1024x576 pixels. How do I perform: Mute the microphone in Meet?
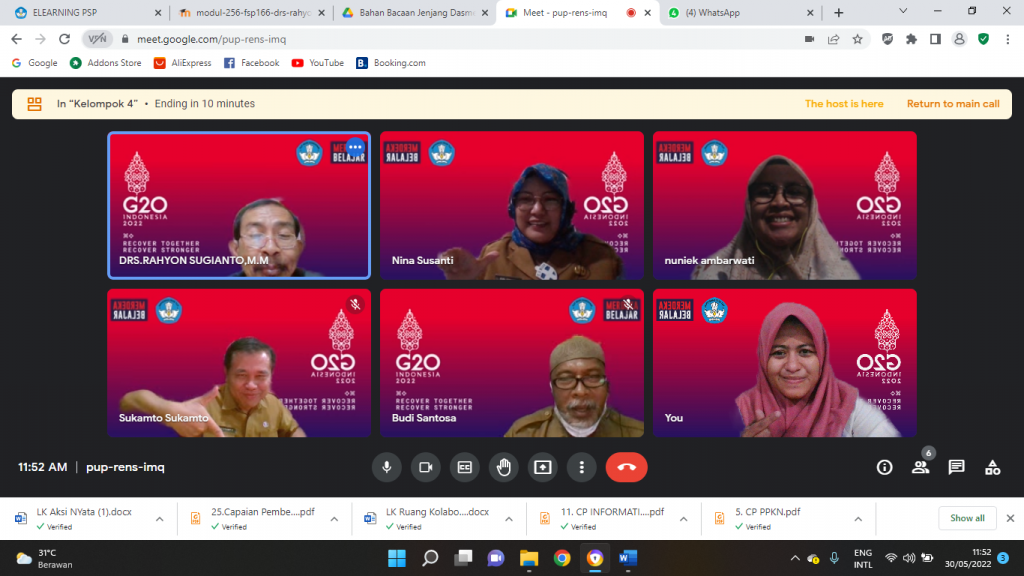click(x=386, y=467)
